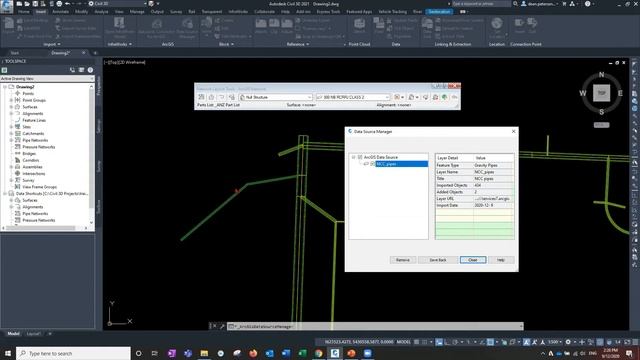Click the Toolspace help icon
The width and height of the screenshot is (640, 360).
pyautogui.click(x=90, y=70)
